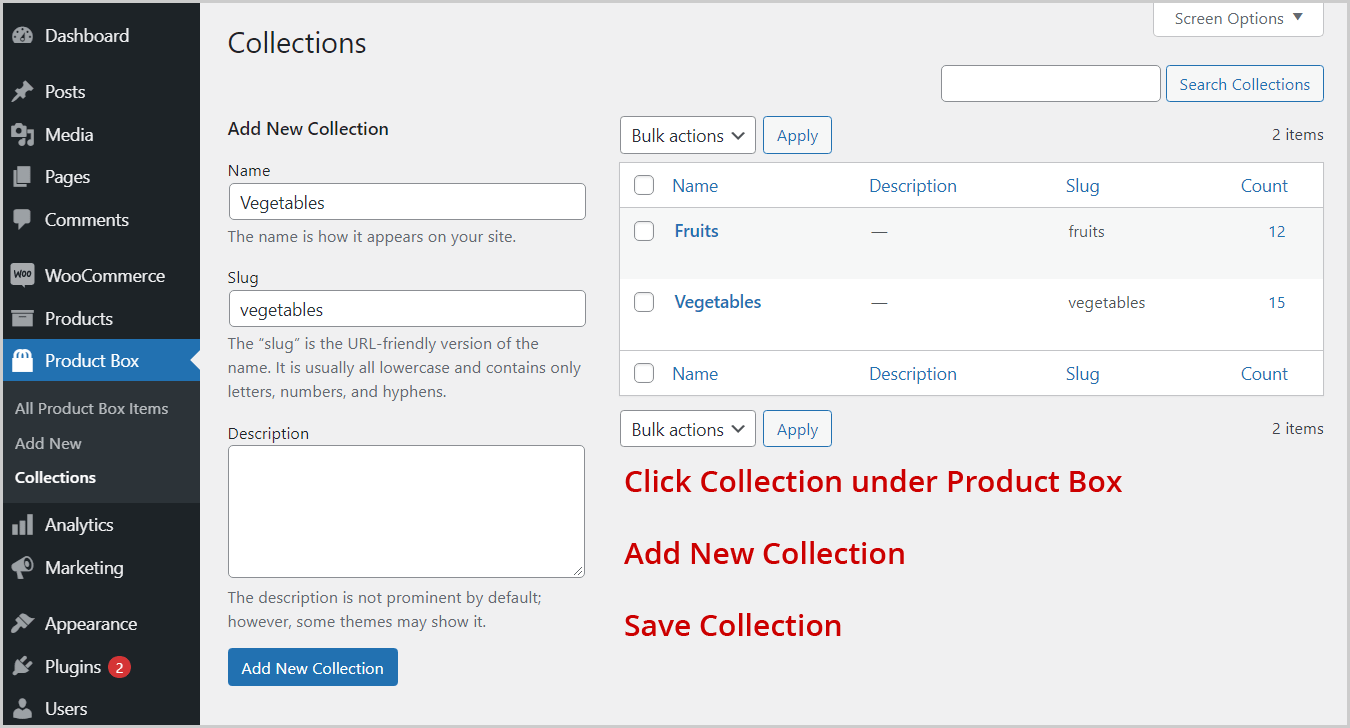Click the Search Collections button
Screen dimensions: 1350x728
1244,85
